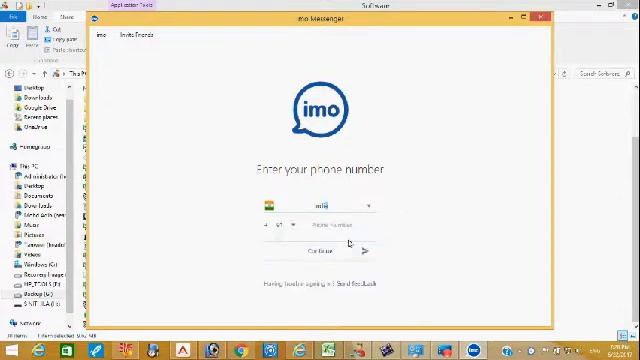Open Quick Access Toolbar customize dropdown
Image resolution: width=640 pixels, height=360 pixels.
38,6
